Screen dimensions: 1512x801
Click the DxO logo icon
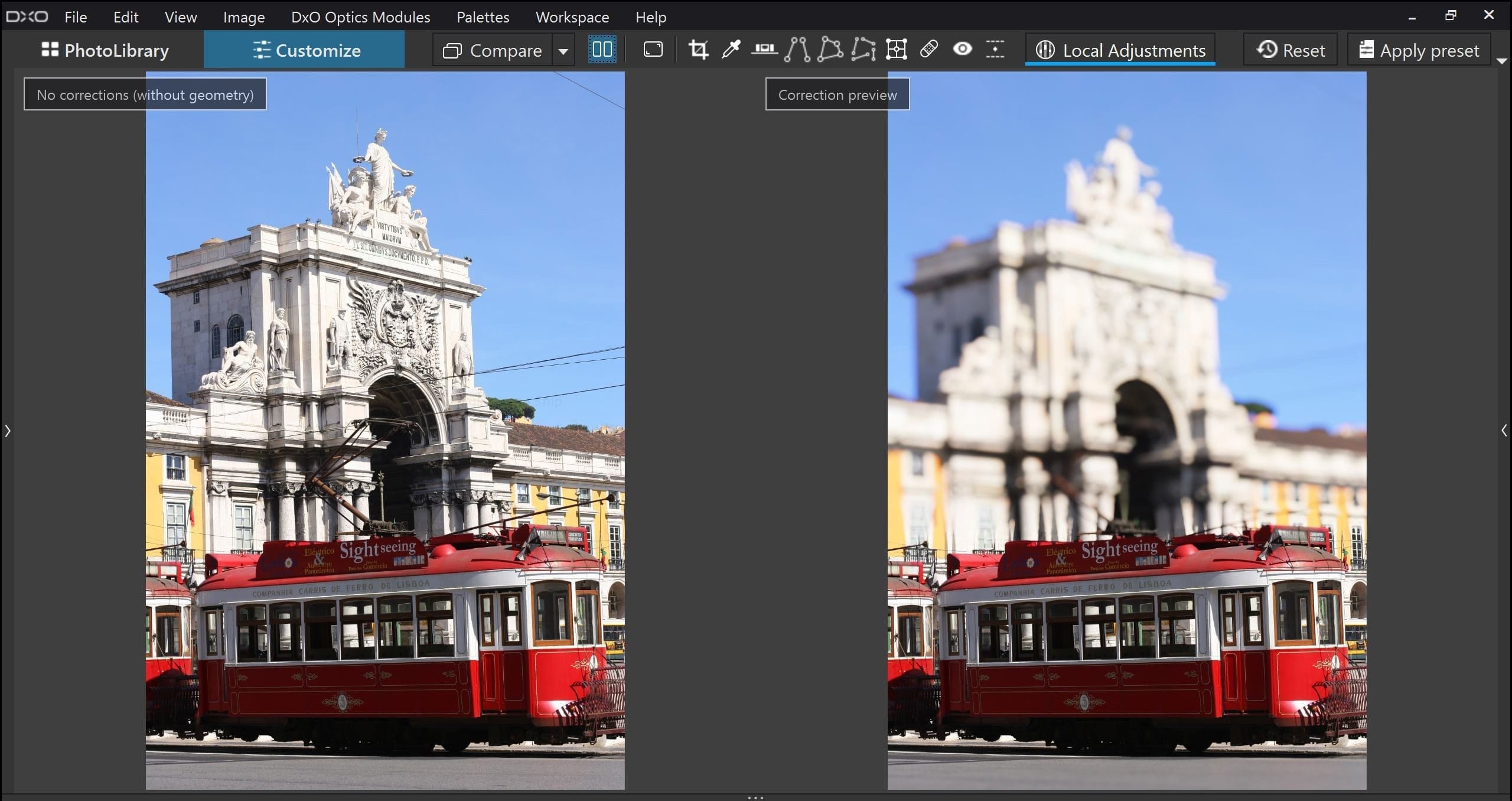[27, 17]
